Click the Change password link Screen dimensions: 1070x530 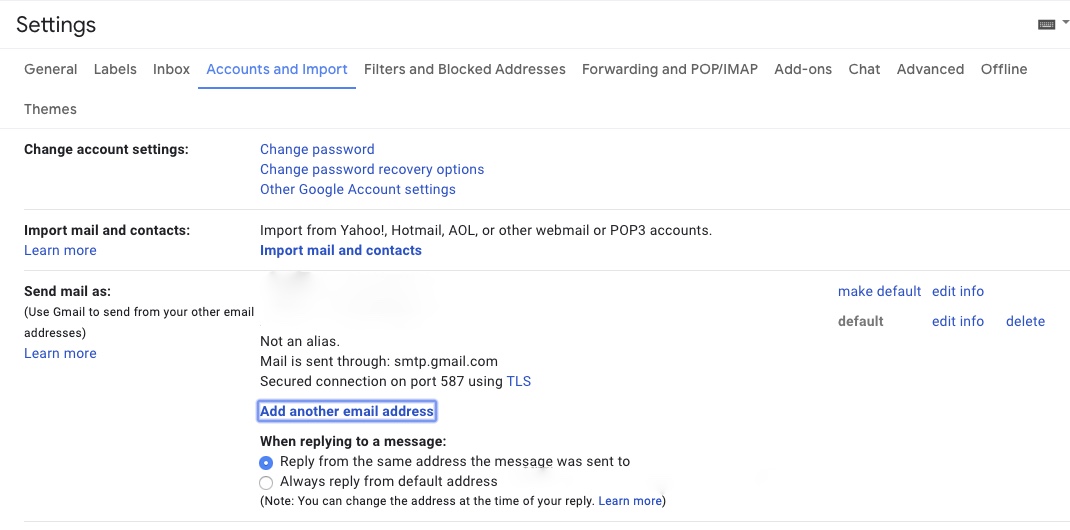(x=317, y=149)
